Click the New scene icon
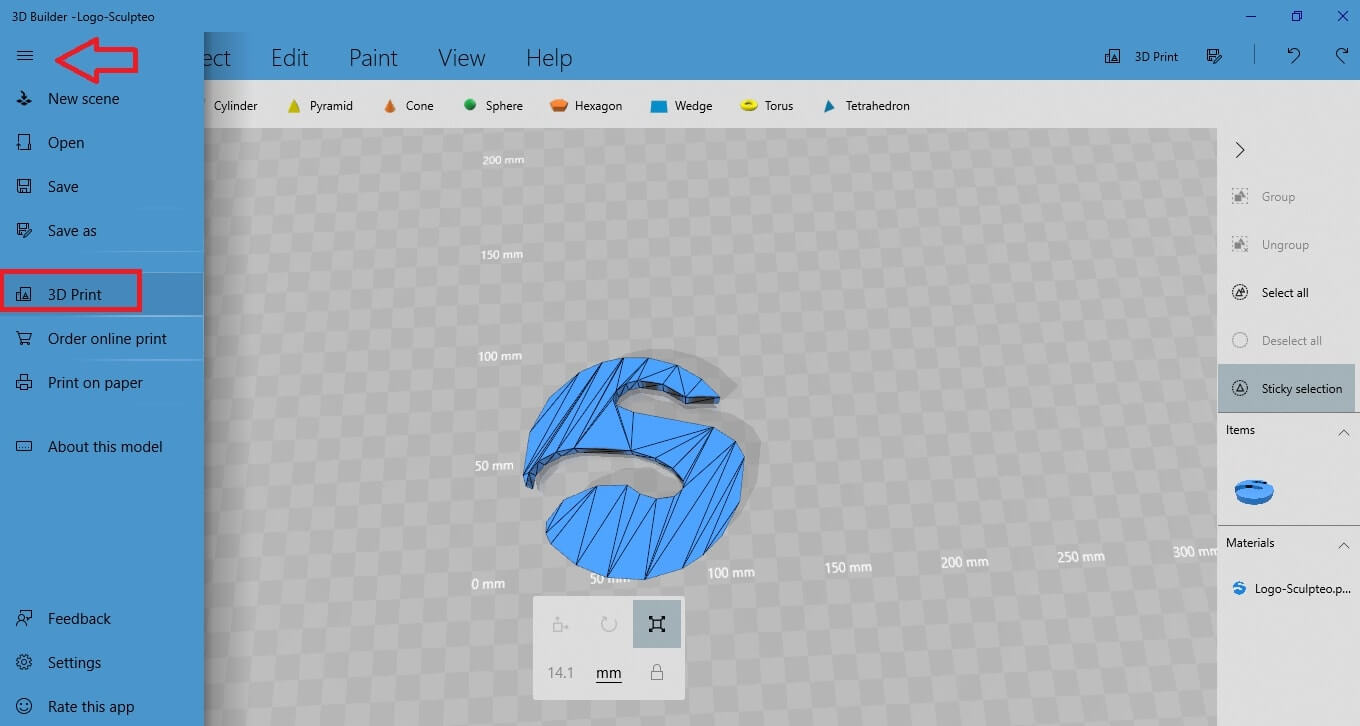The width and height of the screenshot is (1360, 726). (25, 99)
